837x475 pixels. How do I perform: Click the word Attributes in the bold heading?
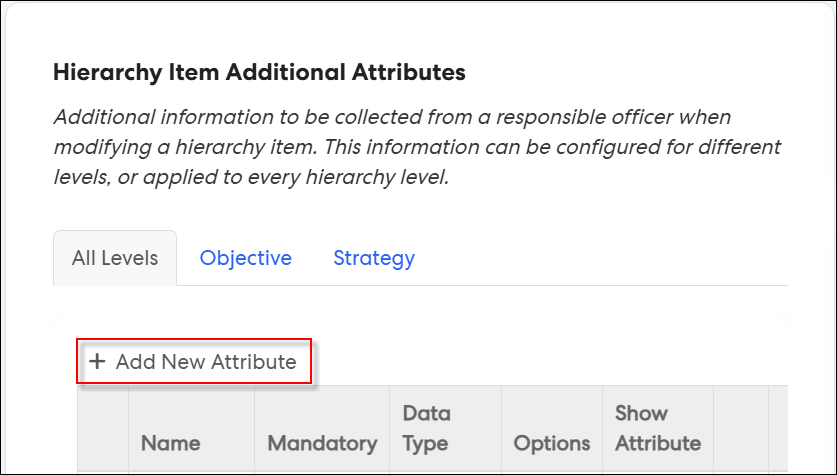pyautogui.click(x=408, y=72)
